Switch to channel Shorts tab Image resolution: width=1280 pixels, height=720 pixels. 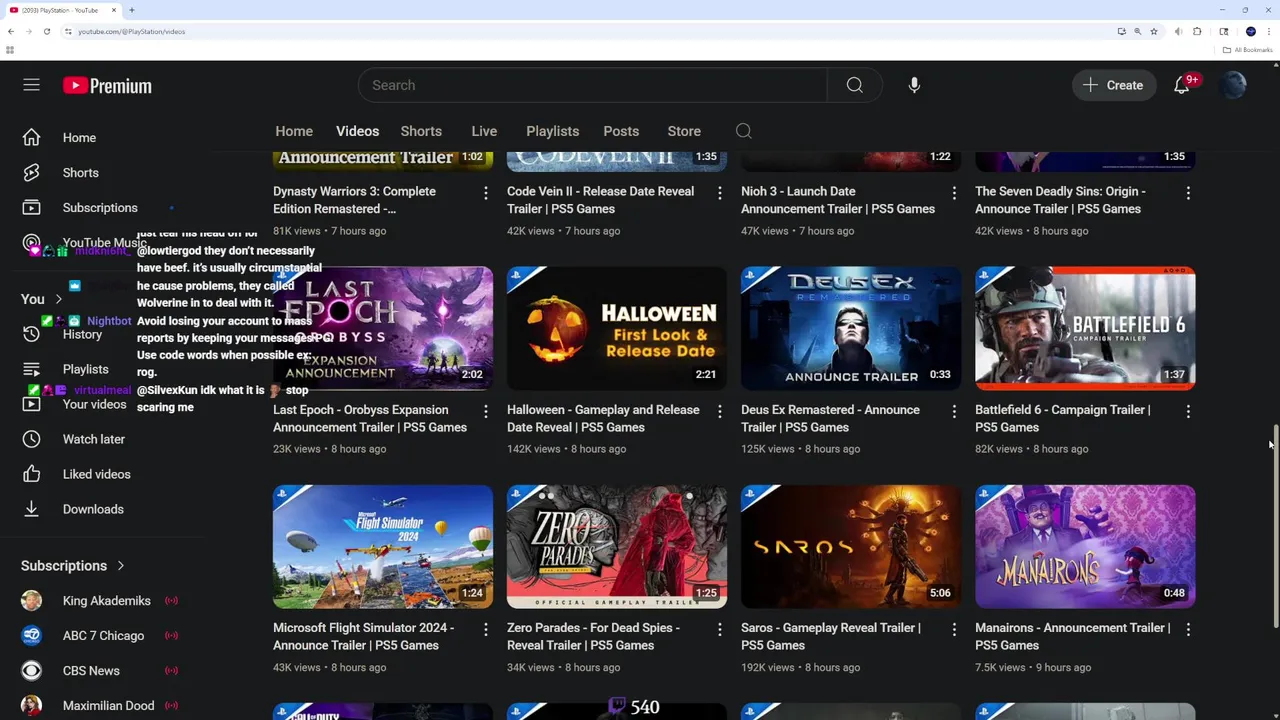[421, 131]
